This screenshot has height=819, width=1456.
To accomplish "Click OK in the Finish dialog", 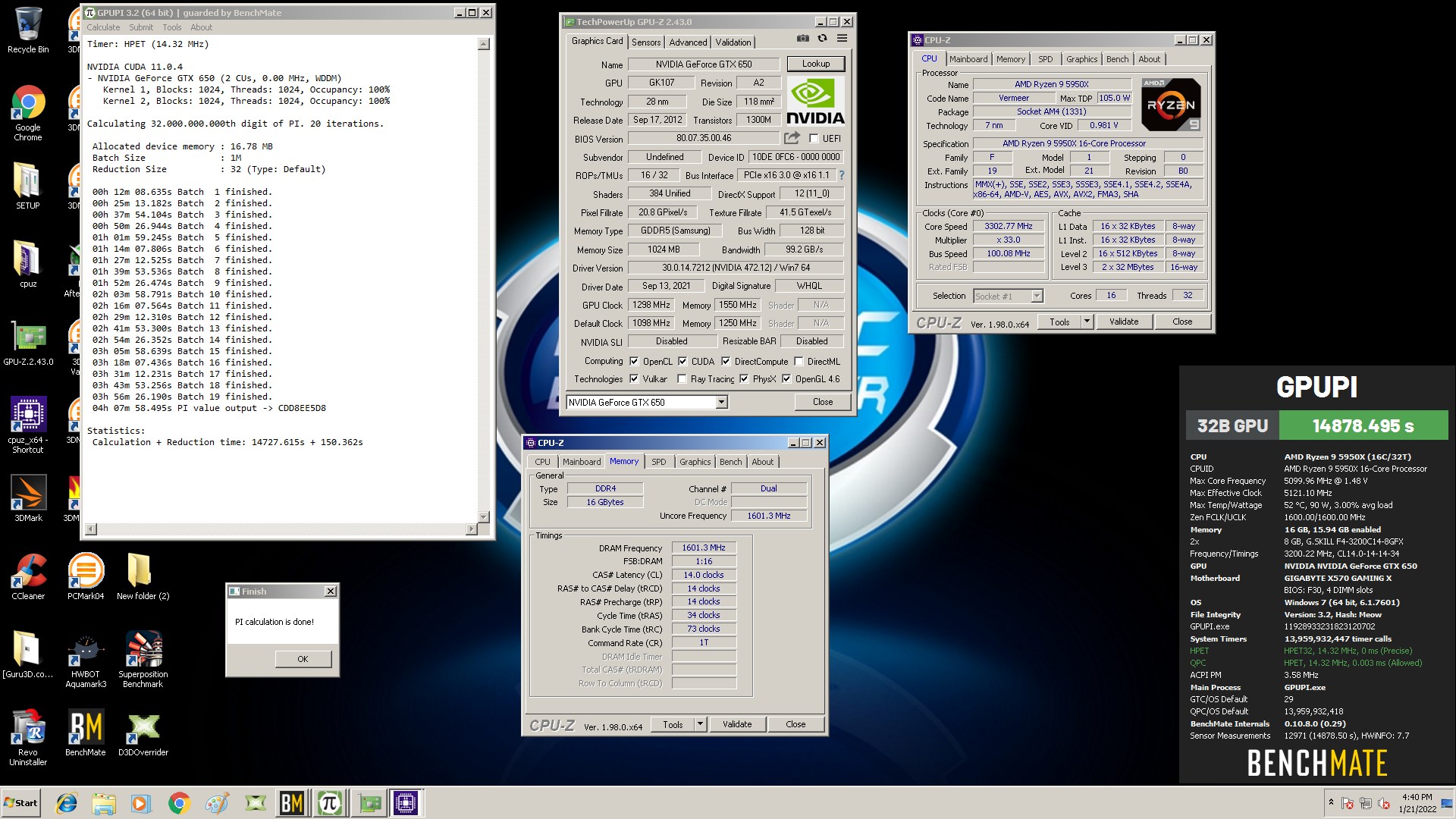I will pyautogui.click(x=303, y=659).
